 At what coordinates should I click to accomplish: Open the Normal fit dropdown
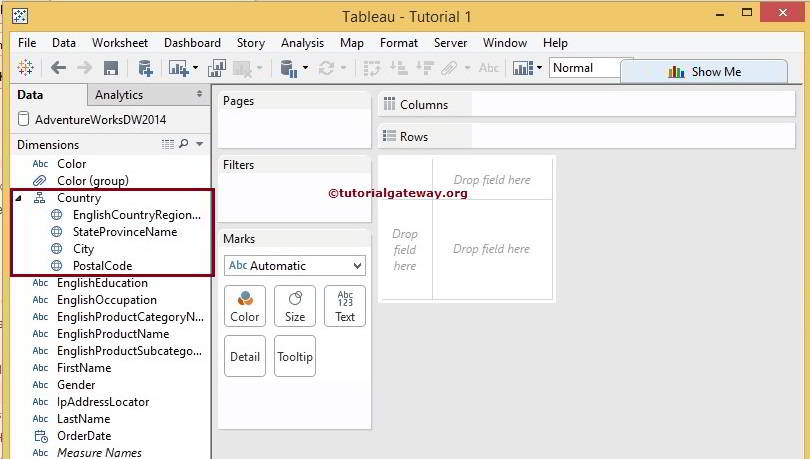coord(585,68)
